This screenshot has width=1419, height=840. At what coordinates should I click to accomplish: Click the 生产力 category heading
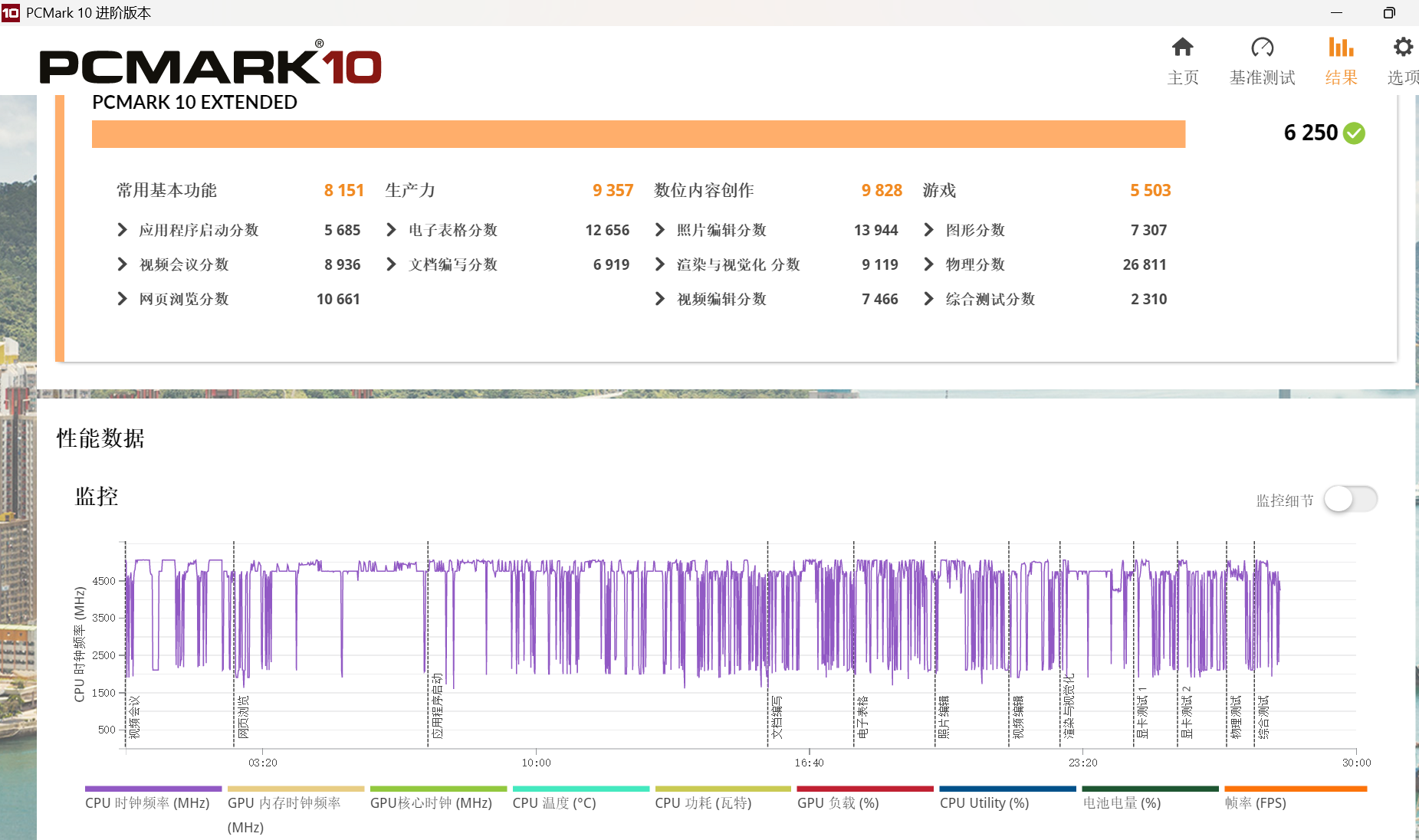(x=410, y=190)
